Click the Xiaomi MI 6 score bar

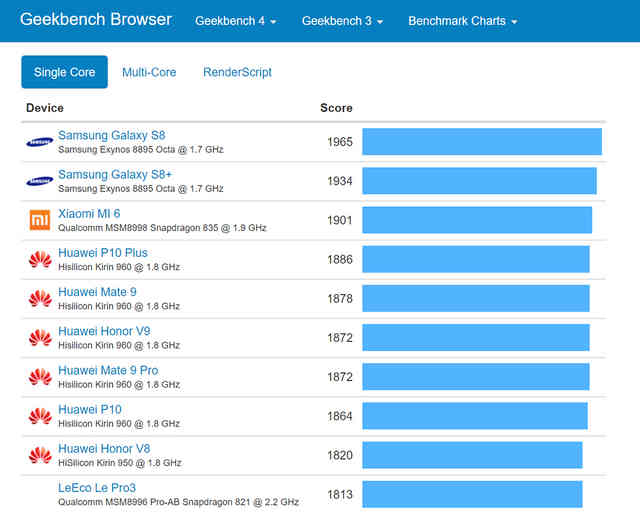(477, 220)
